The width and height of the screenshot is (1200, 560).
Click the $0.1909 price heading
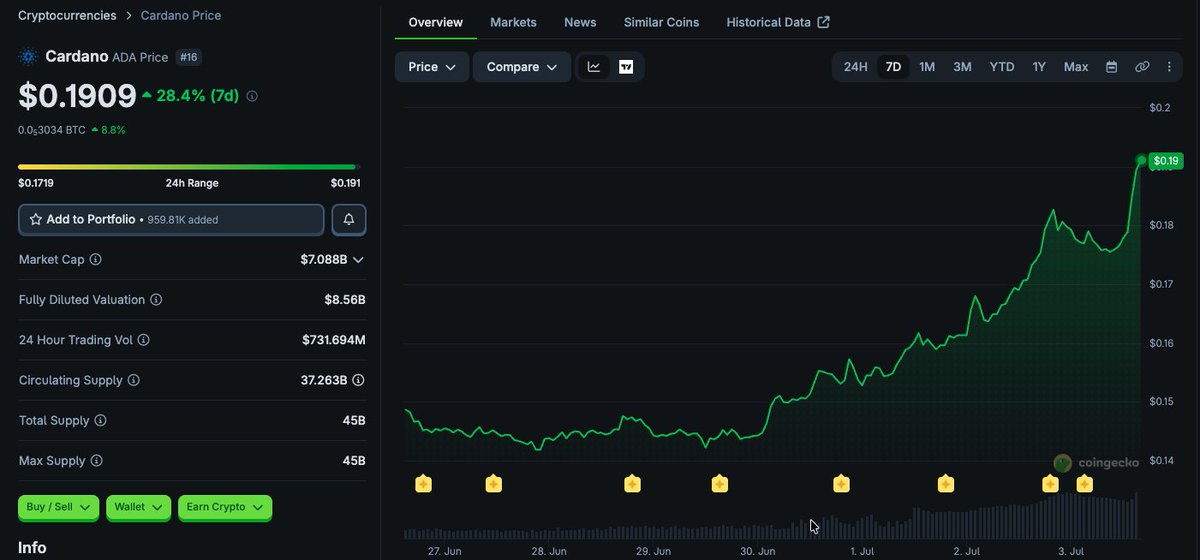click(x=77, y=96)
